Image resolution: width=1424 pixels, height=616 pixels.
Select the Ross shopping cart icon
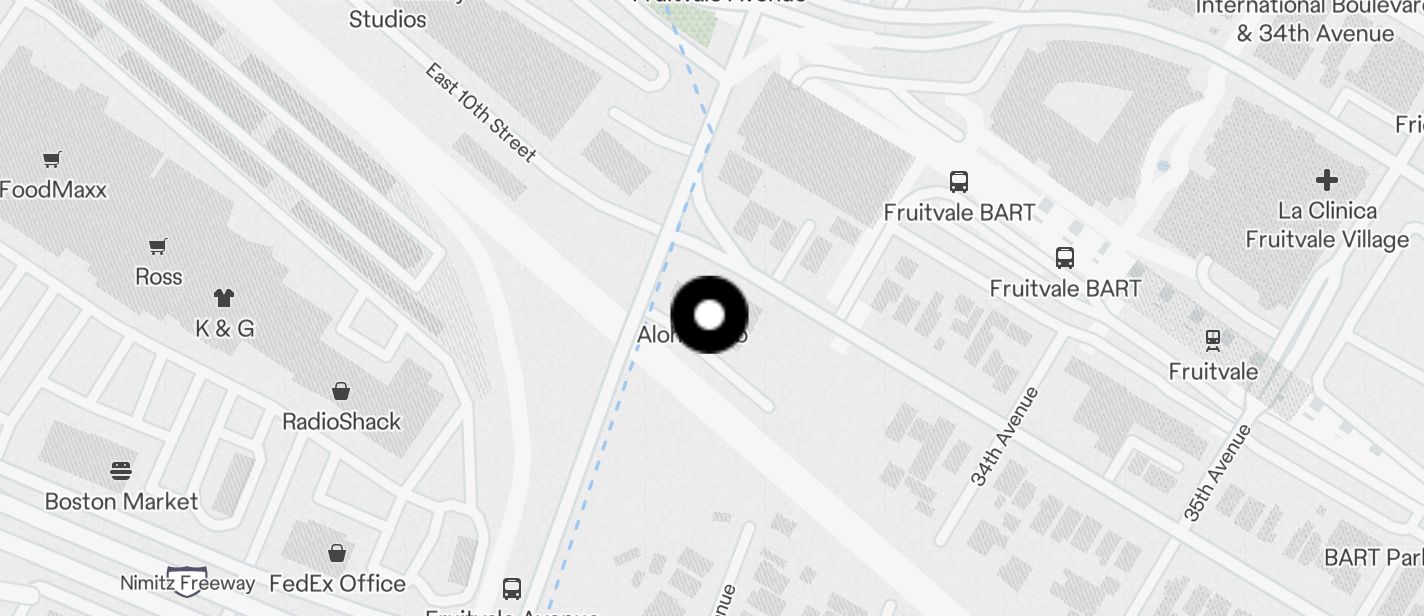[x=158, y=246]
